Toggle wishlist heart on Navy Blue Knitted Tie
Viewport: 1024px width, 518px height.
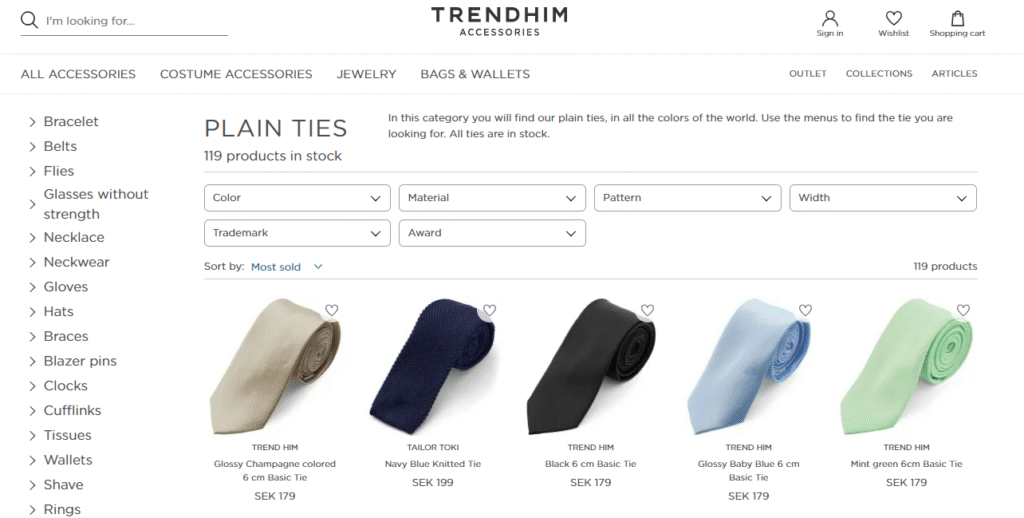pyautogui.click(x=489, y=310)
